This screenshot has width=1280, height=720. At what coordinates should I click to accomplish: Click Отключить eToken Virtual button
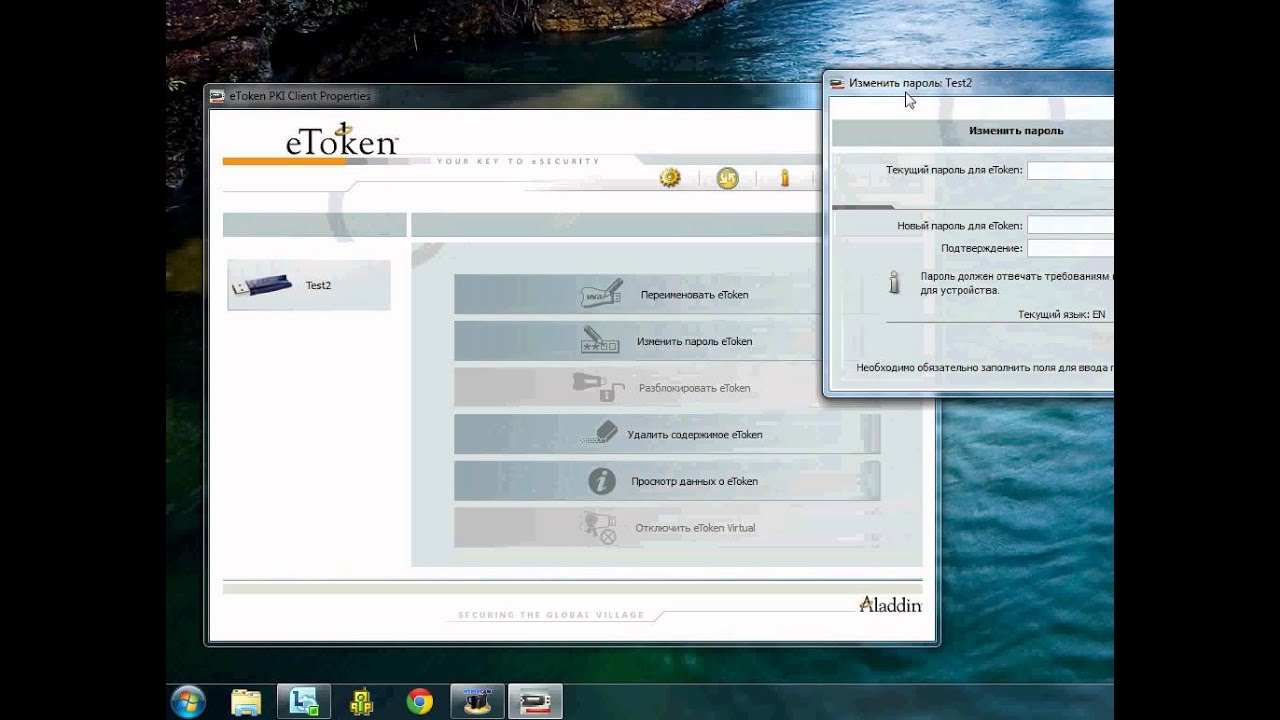[x=667, y=528]
